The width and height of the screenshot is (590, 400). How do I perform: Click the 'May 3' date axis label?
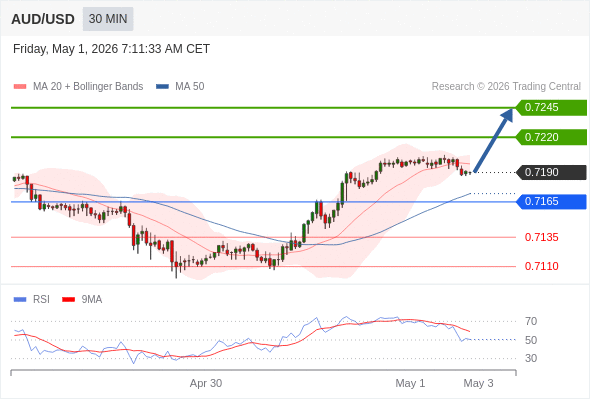tap(478, 383)
